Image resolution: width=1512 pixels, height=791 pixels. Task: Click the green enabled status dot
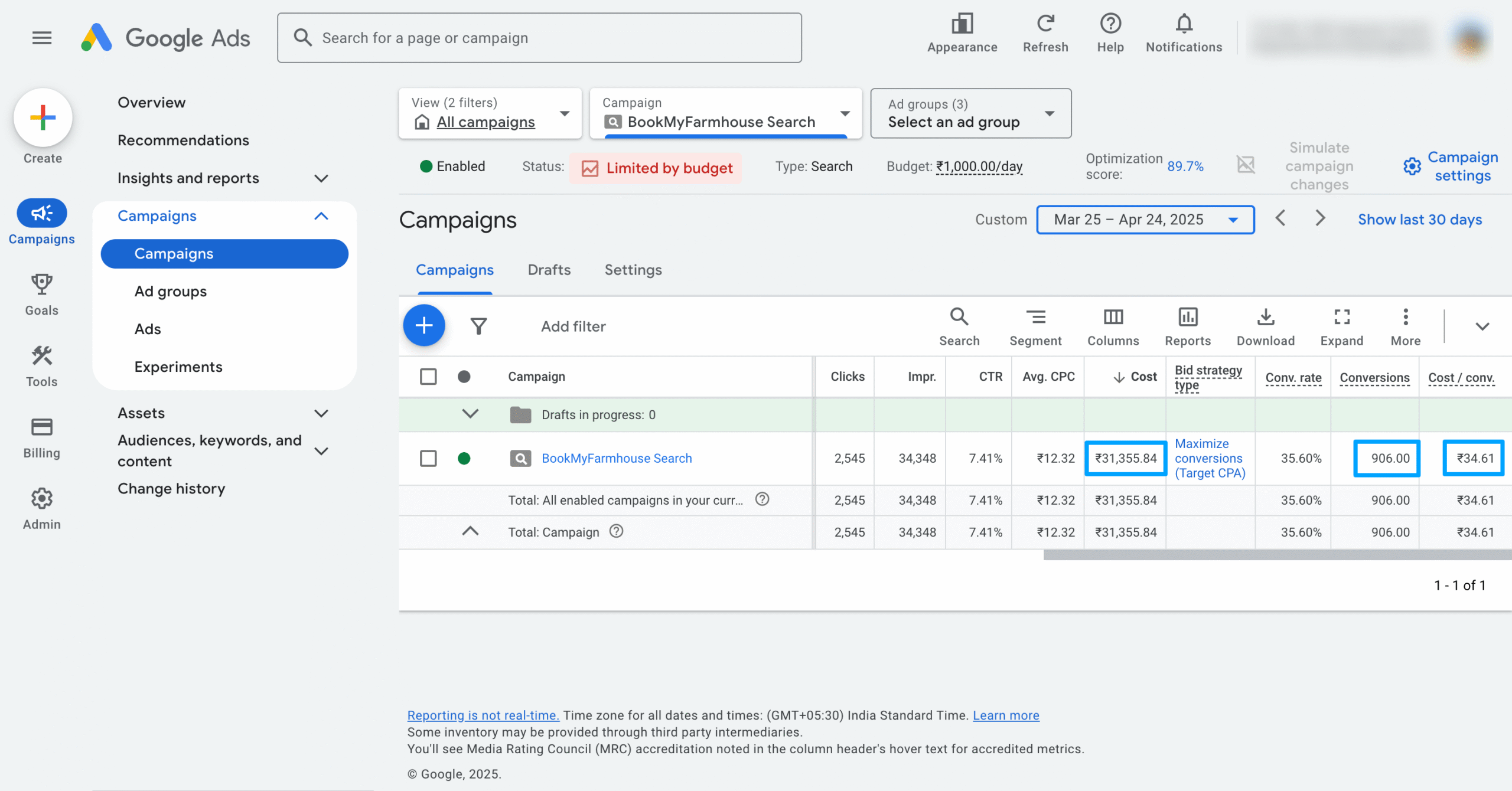pyautogui.click(x=464, y=458)
